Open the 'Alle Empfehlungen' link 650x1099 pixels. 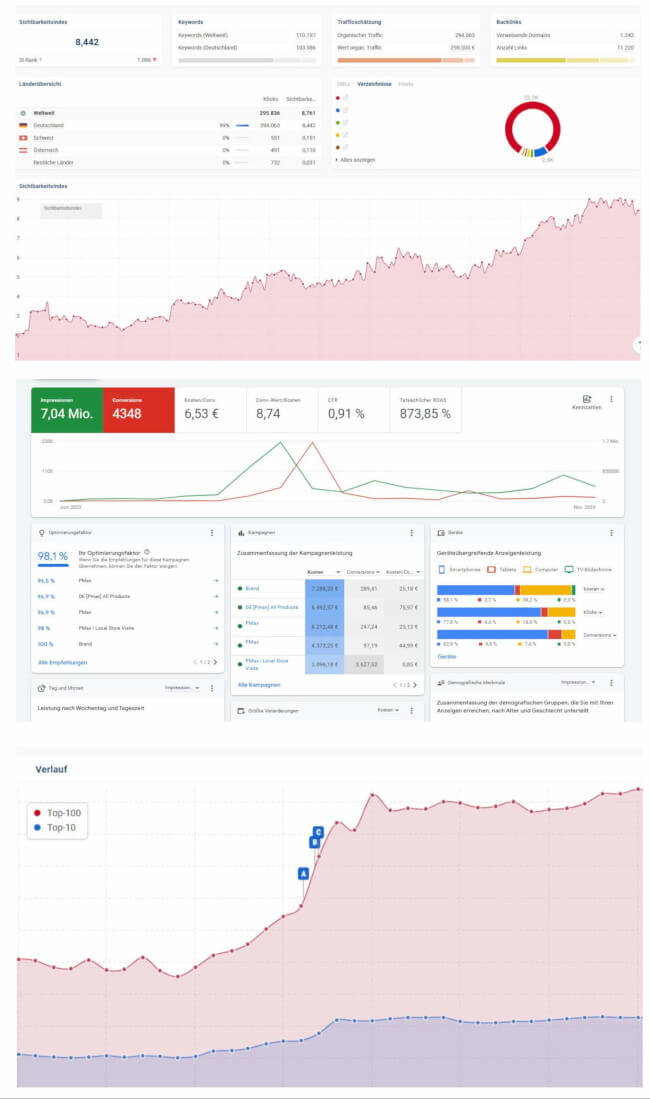coord(62,662)
